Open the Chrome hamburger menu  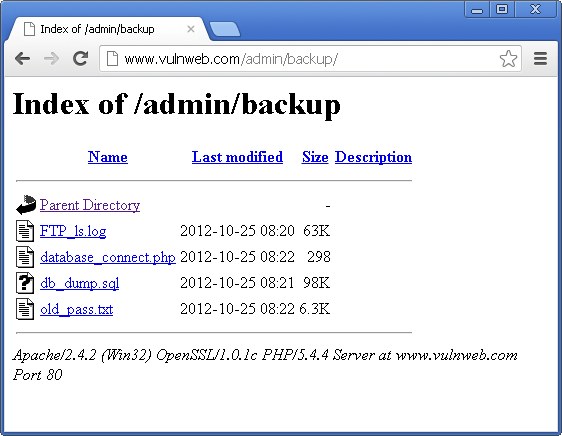(x=540, y=58)
